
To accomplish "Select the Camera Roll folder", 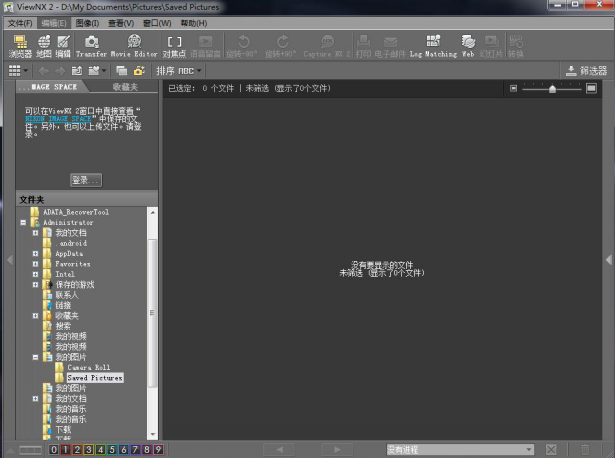I will [x=87, y=367].
